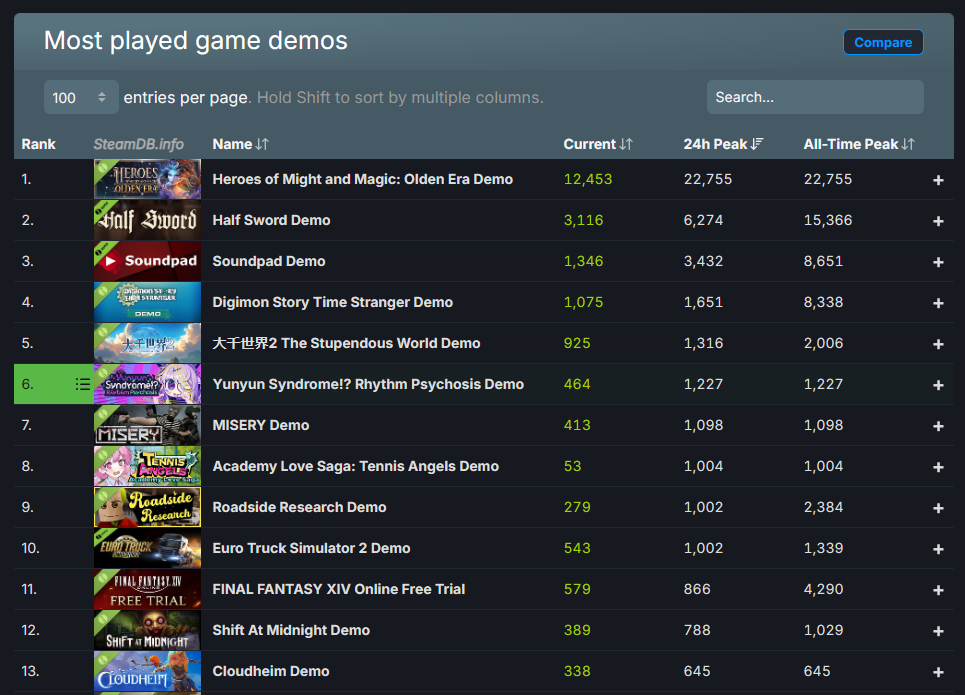Click 24h peak value 3,432
Screen dimensions: 965x695
tap(703, 261)
